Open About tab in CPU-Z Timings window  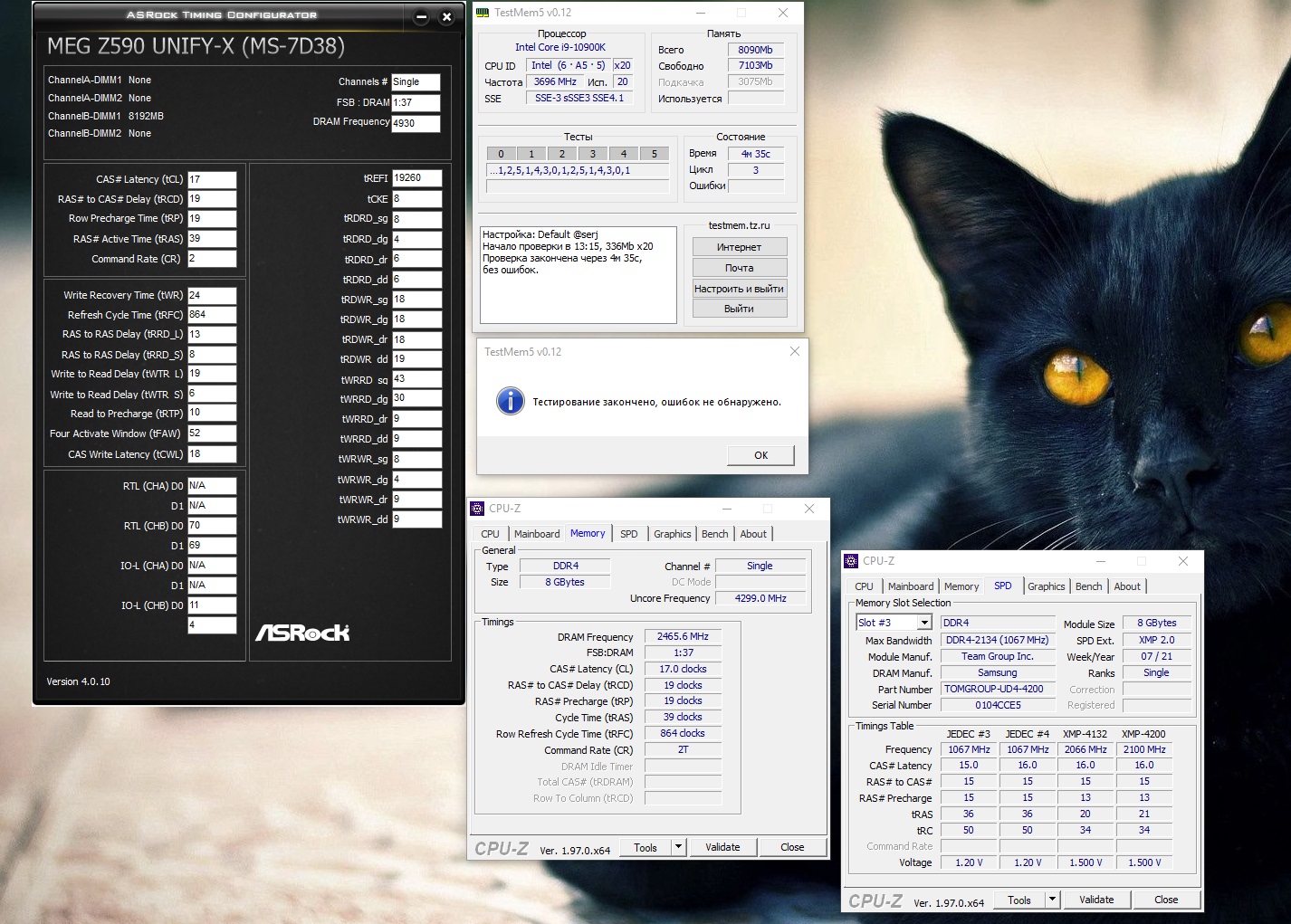tap(753, 534)
